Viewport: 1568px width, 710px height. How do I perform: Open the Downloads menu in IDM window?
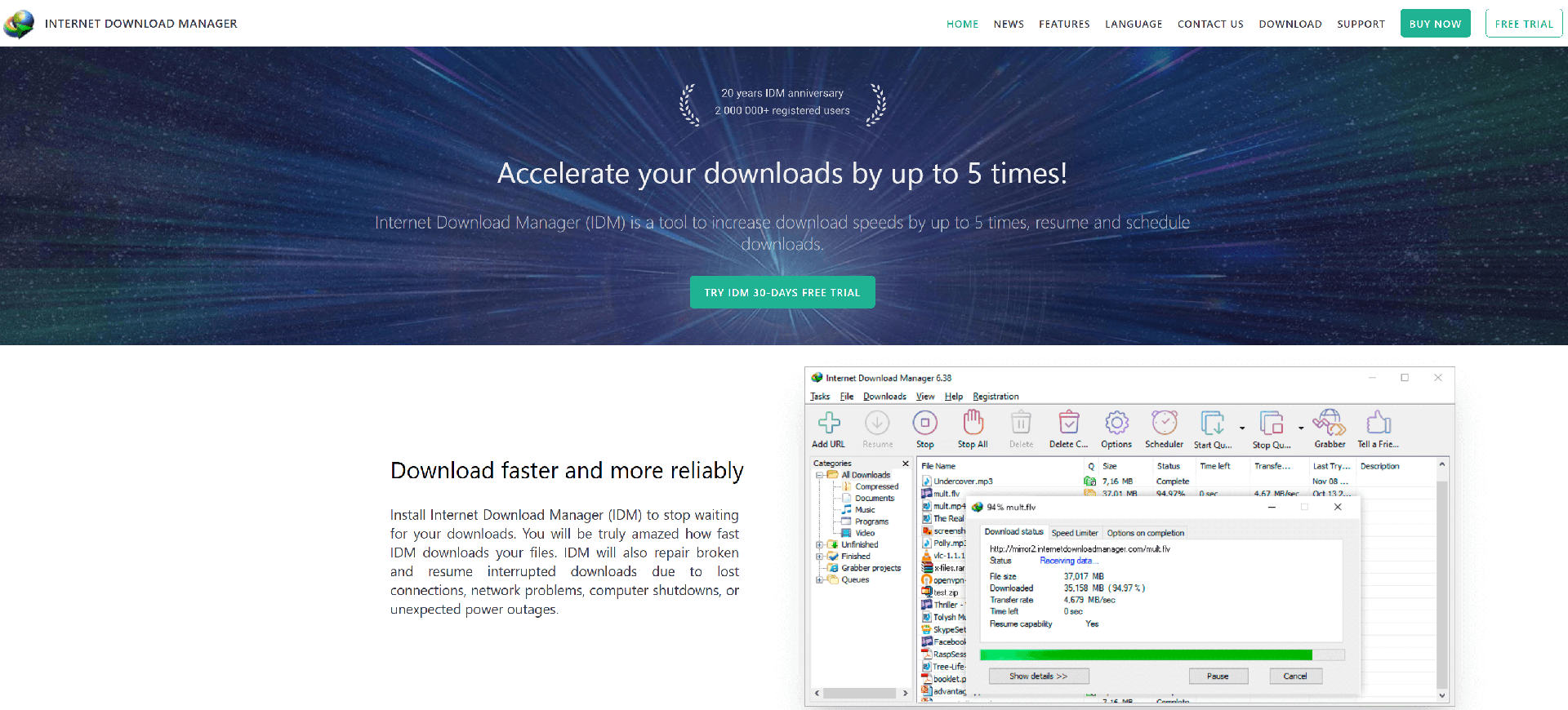[x=884, y=397]
